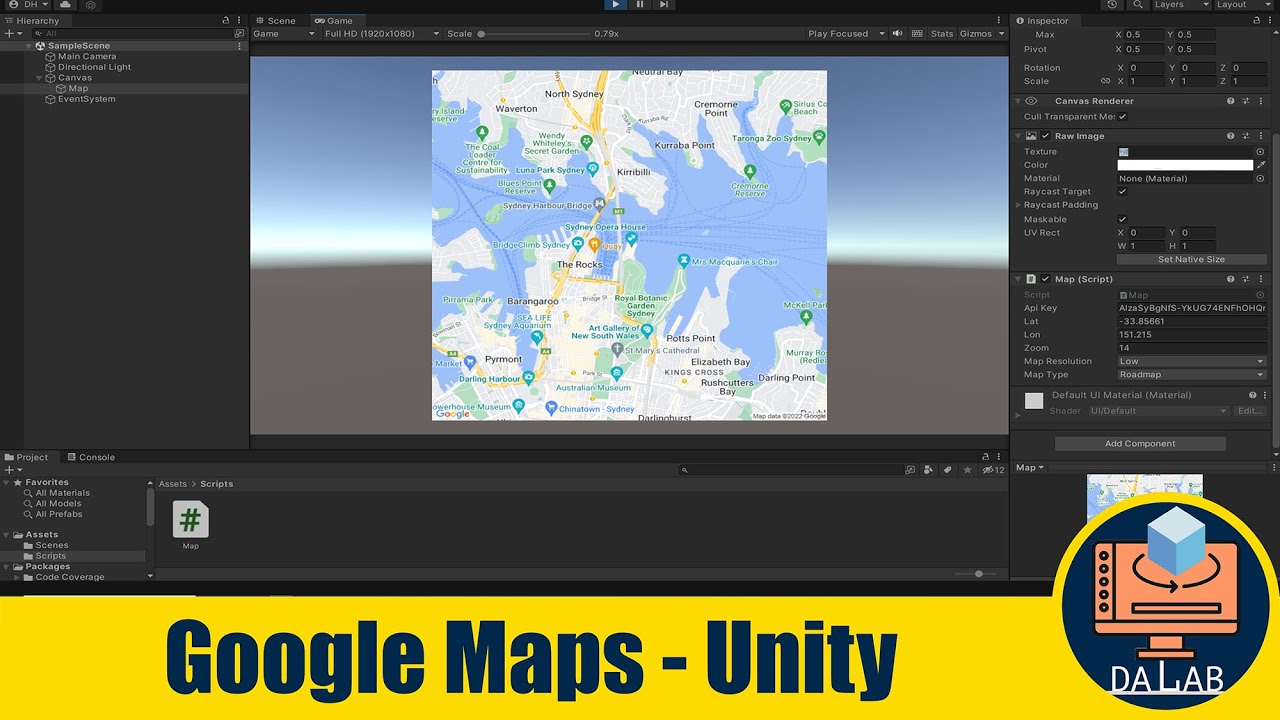Disable the Raw Image component checkbox
This screenshot has width=1280, height=720.
1045,136
